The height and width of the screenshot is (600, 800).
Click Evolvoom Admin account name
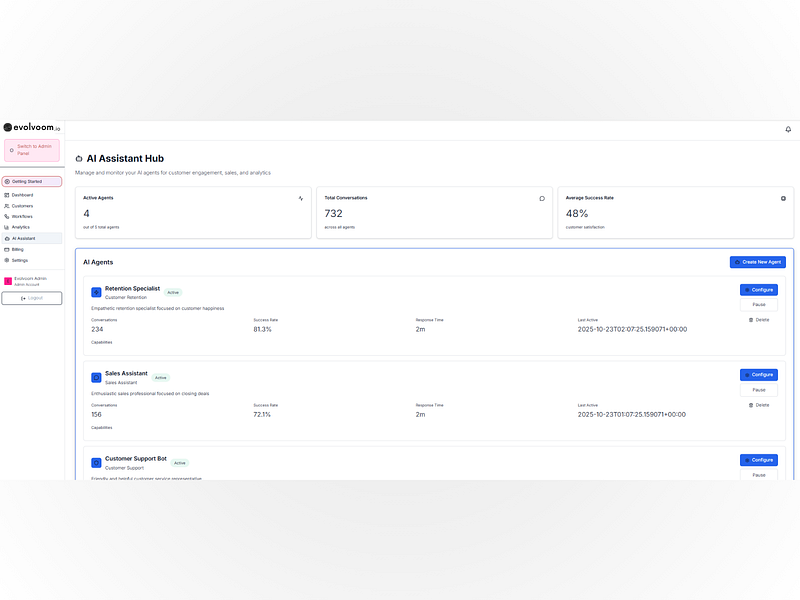pos(31,279)
